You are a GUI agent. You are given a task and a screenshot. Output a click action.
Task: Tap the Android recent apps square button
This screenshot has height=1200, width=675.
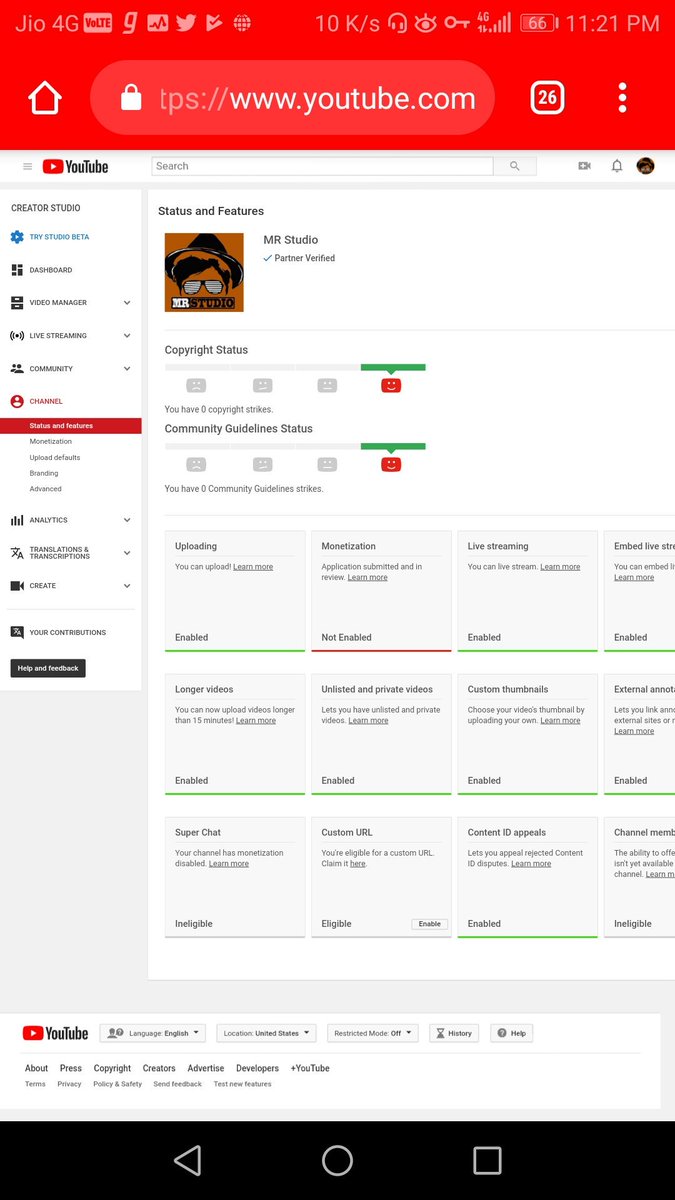click(x=487, y=1160)
